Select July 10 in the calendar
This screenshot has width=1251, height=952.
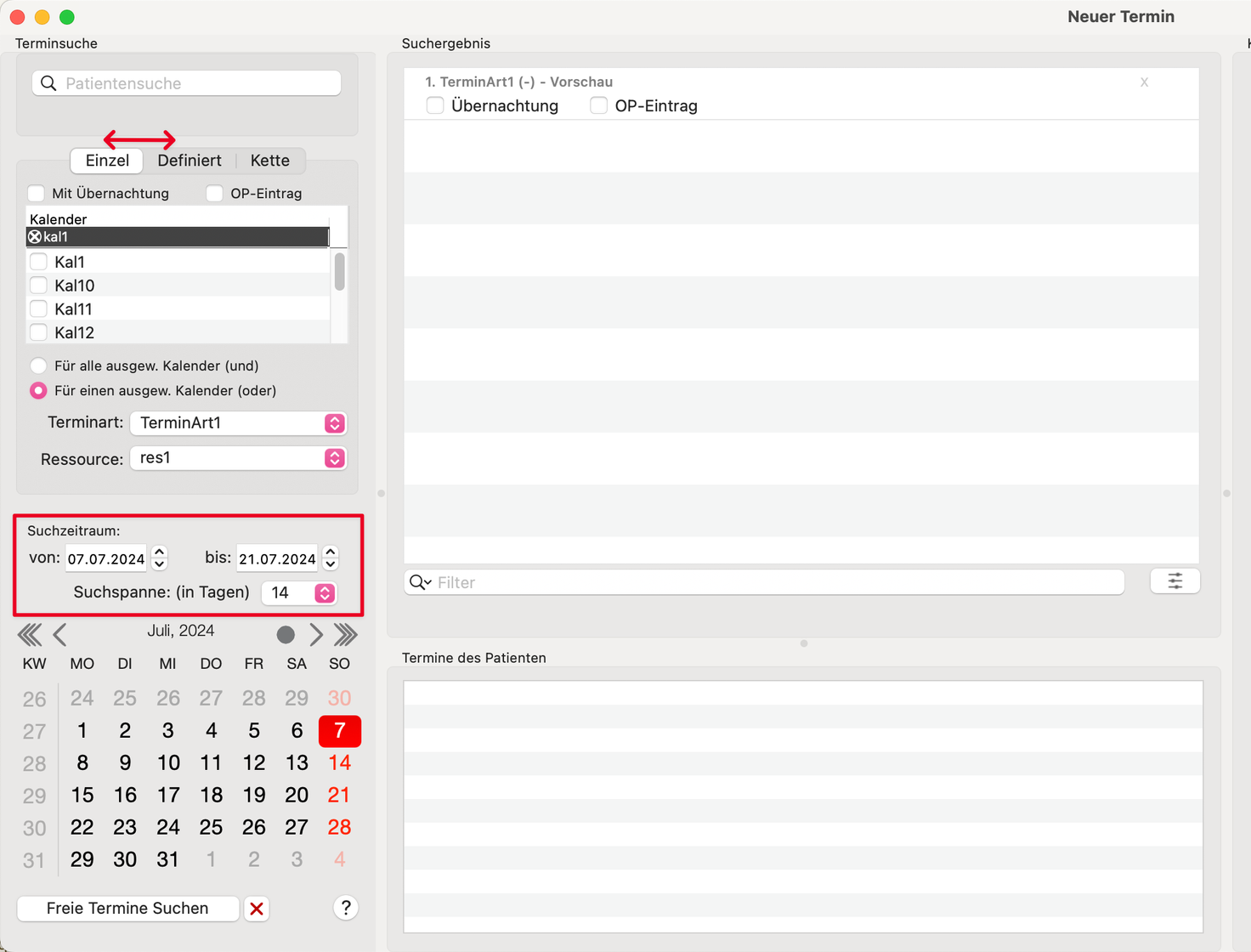coord(168,763)
